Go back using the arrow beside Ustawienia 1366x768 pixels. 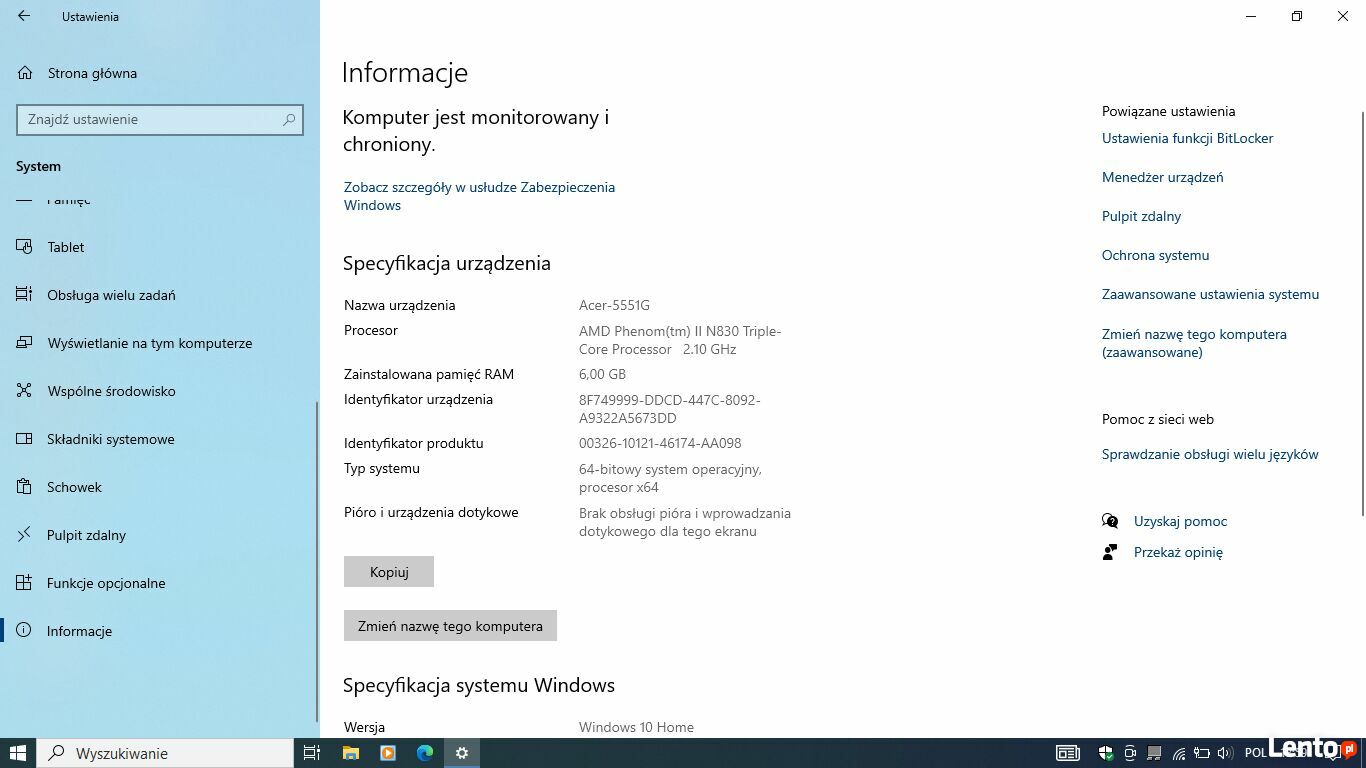pyautogui.click(x=24, y=16)
